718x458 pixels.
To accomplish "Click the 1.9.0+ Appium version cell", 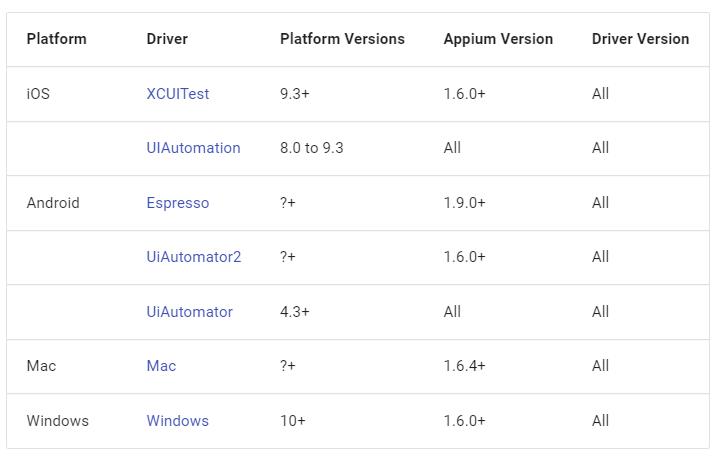I will tap(464, 203).
